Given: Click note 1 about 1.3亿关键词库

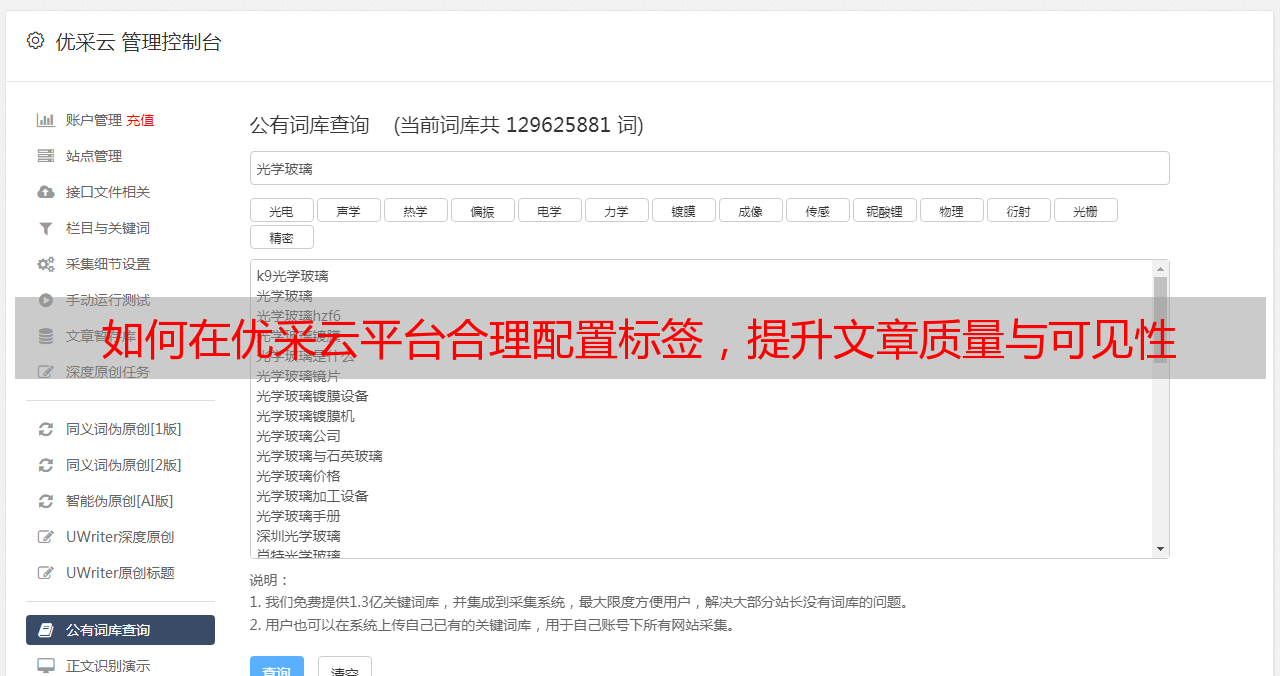Looking at the screenshot, I should pos(580,602).
